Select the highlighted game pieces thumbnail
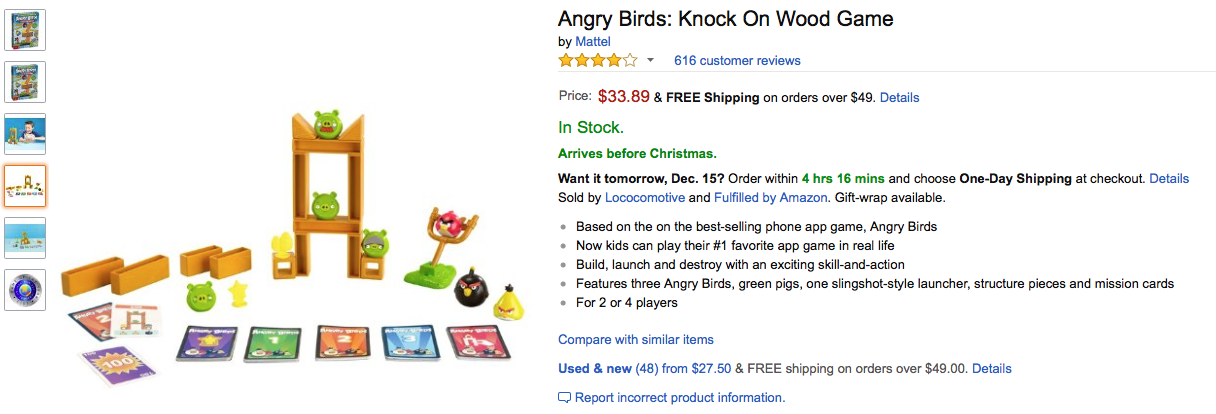Screen dimensions: 1216x414 (x=25, y=186)
